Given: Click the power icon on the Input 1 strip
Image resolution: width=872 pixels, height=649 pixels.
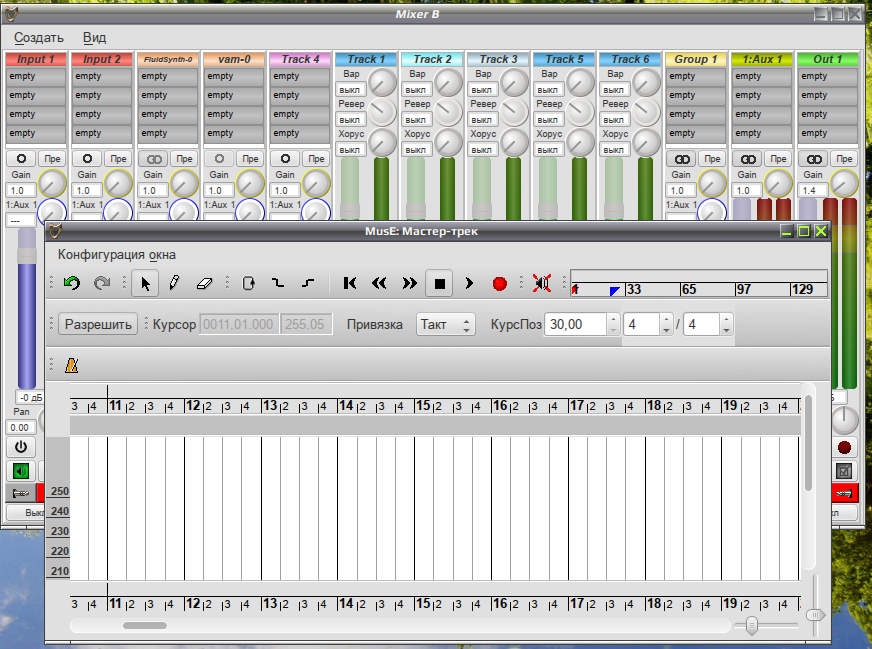Looking at the screenshot, I should [x=21, y=447].
